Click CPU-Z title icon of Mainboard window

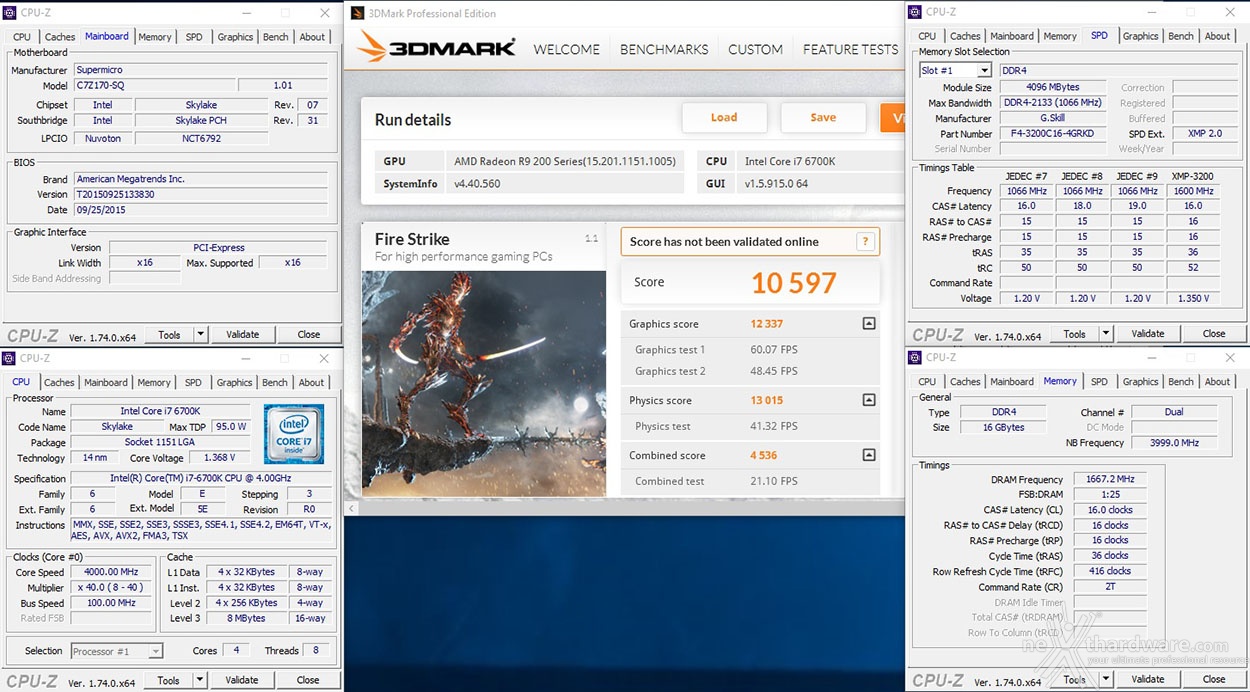pyautogui.click(x=10, y=13)
